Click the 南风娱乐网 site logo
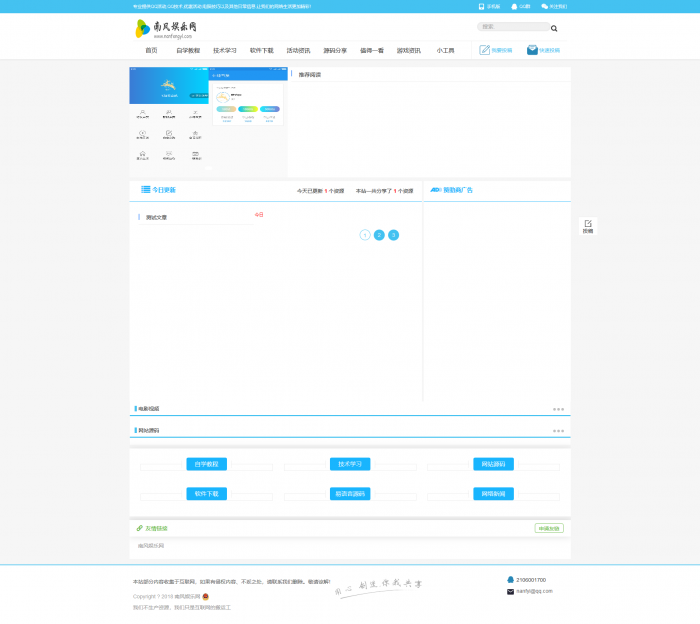The height and width of the screenshot is (624, 700). pyautogui.click(x=166, y=28)
